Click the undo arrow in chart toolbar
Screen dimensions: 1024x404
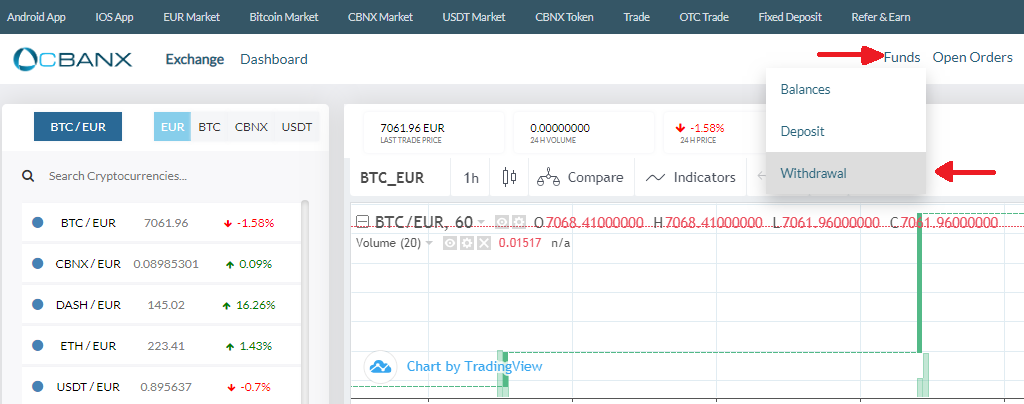click(x=761, y=176)
